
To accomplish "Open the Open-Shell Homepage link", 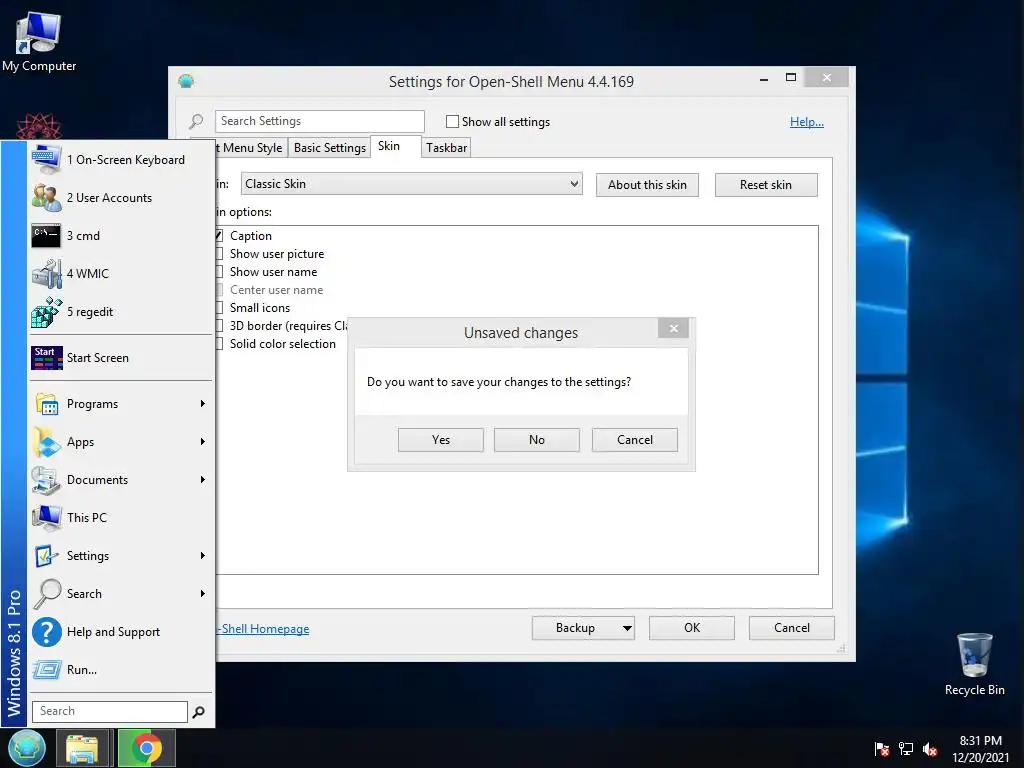I will coord(263,629).
